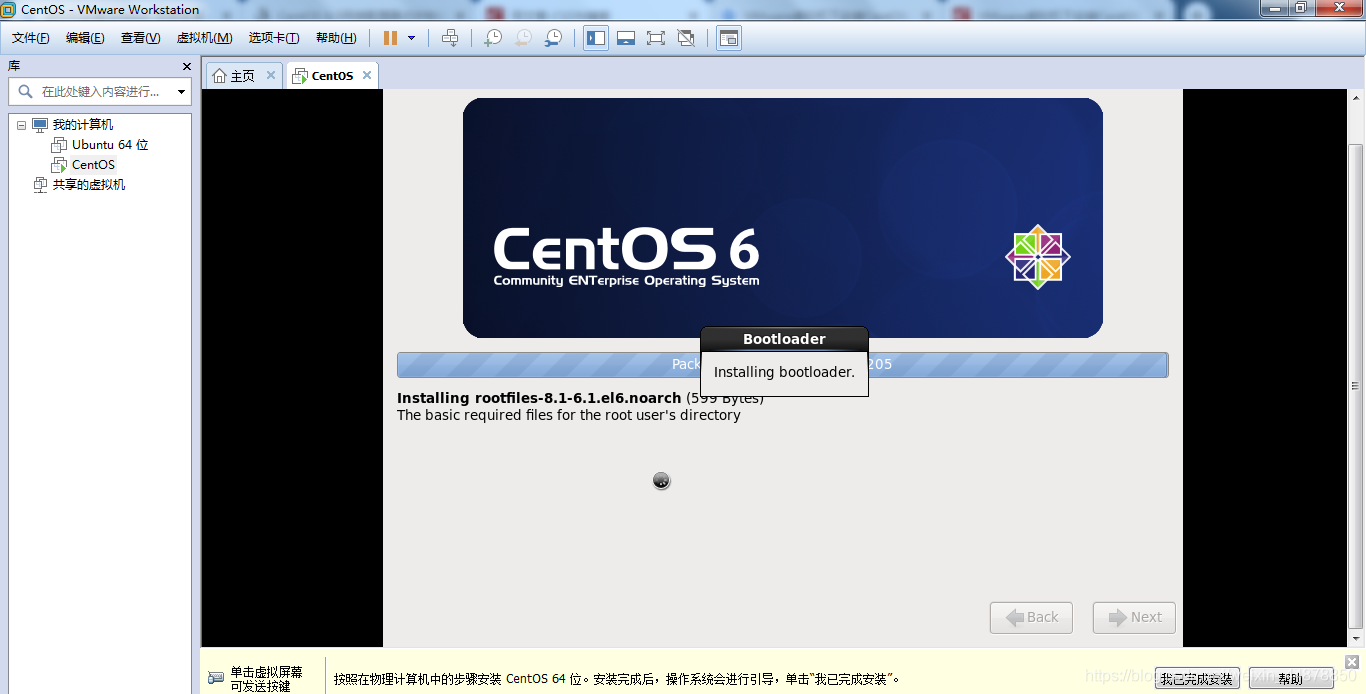
Task: Close the 主页 tab
Action: click(271, 75)
